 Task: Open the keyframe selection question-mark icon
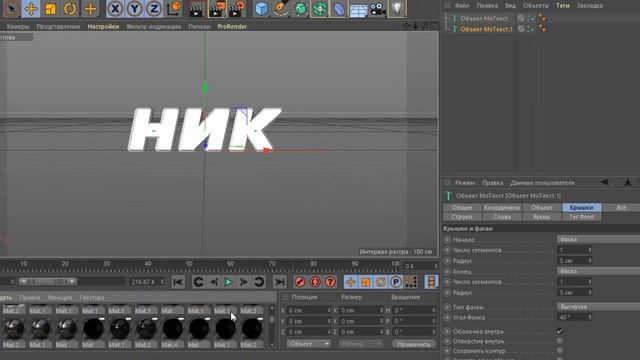click(330, 282)
